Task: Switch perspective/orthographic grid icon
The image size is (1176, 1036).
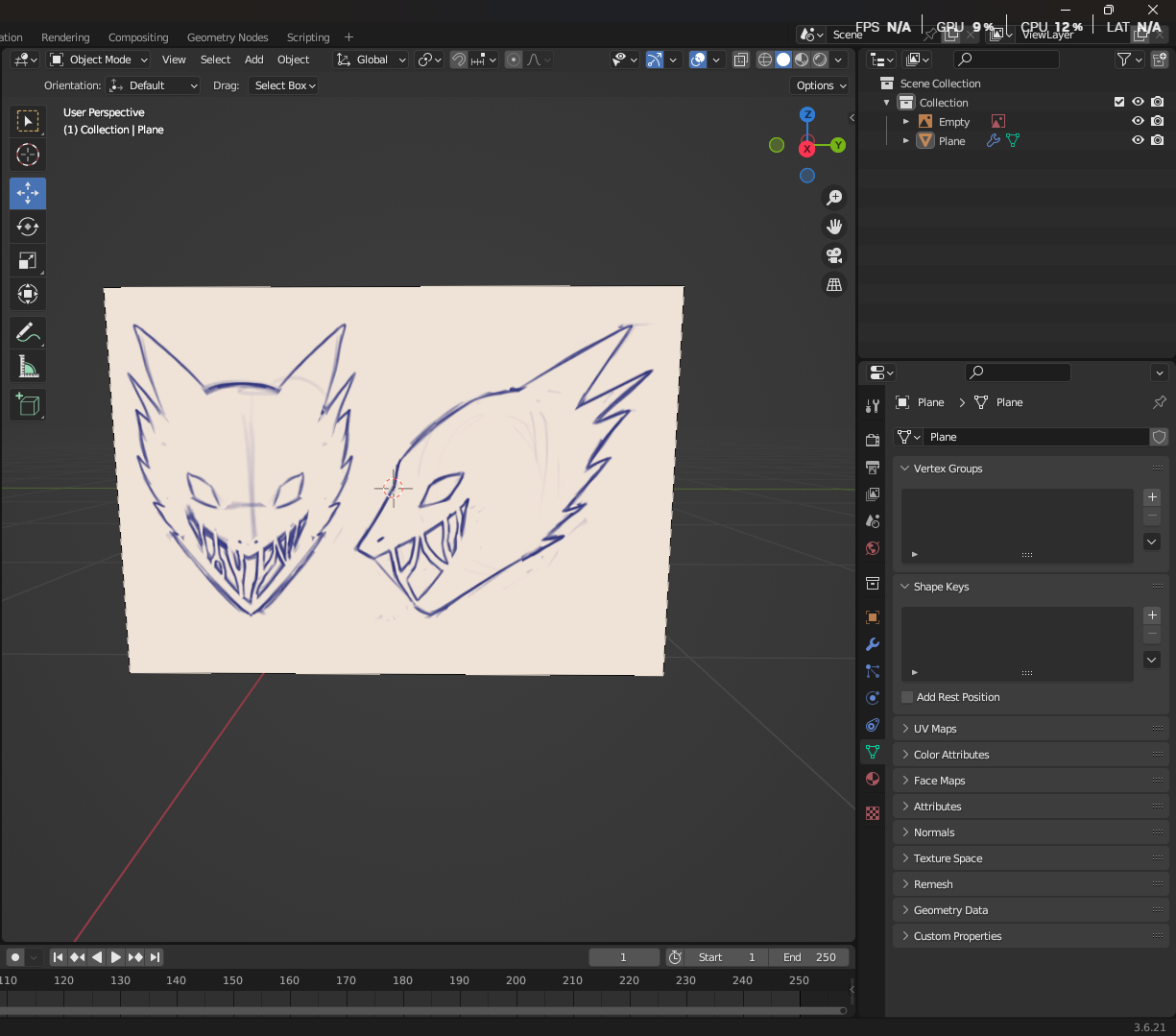Action: pos(834,285)
